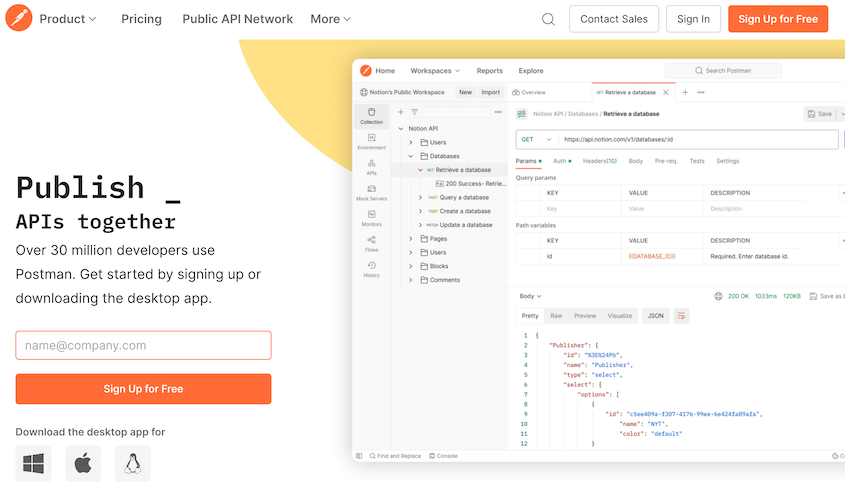Open APIs in the app sidebar

[371, 167]
